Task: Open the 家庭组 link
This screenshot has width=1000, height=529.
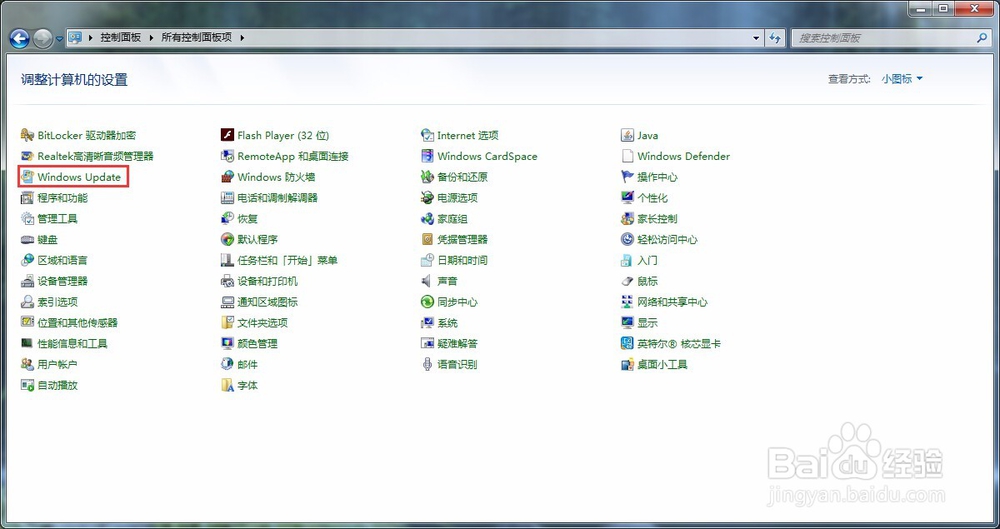Action: pyautogui.click(x=452, y=219)
